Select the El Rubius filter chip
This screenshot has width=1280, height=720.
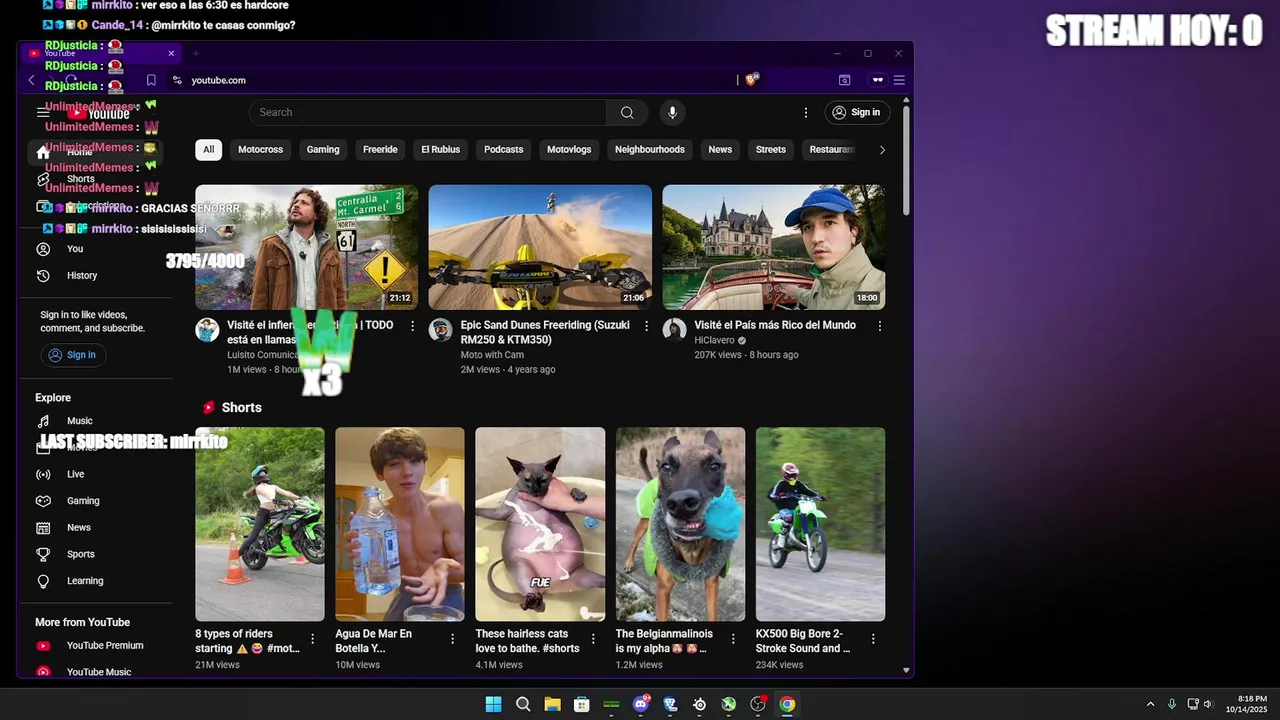(x=440, y=149)
